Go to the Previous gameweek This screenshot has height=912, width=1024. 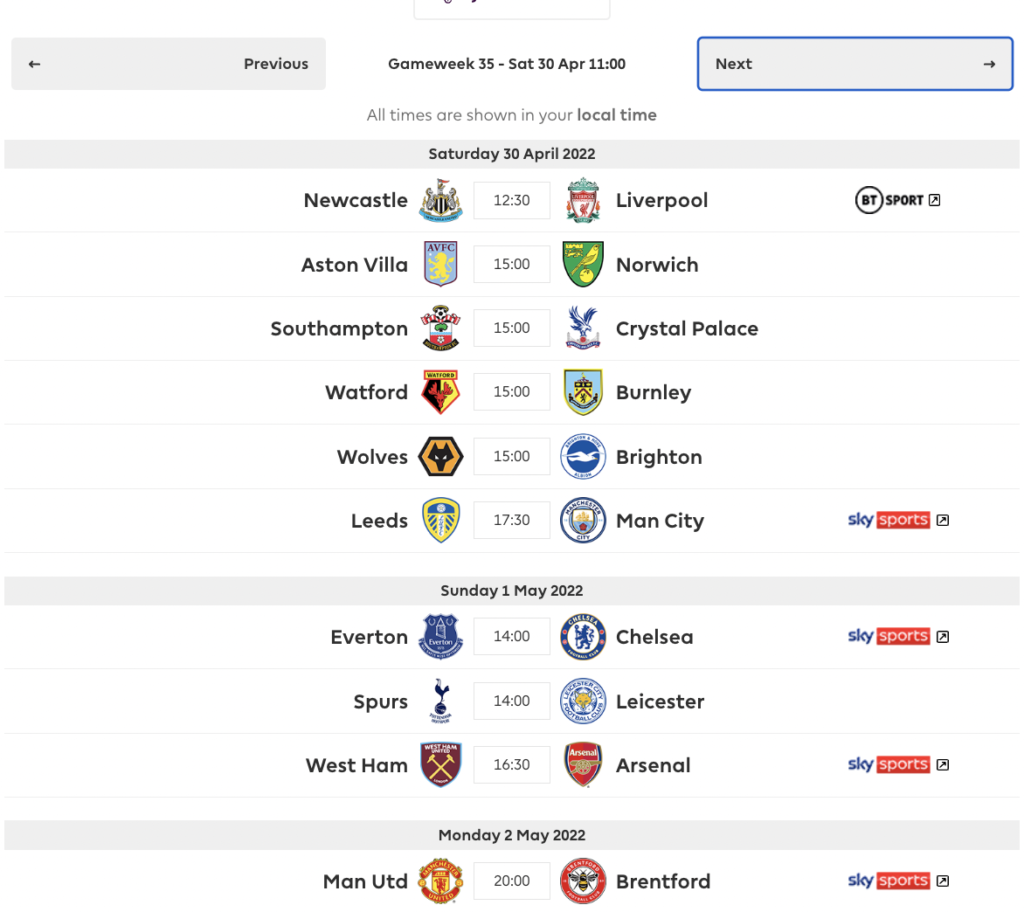point(168,63)
